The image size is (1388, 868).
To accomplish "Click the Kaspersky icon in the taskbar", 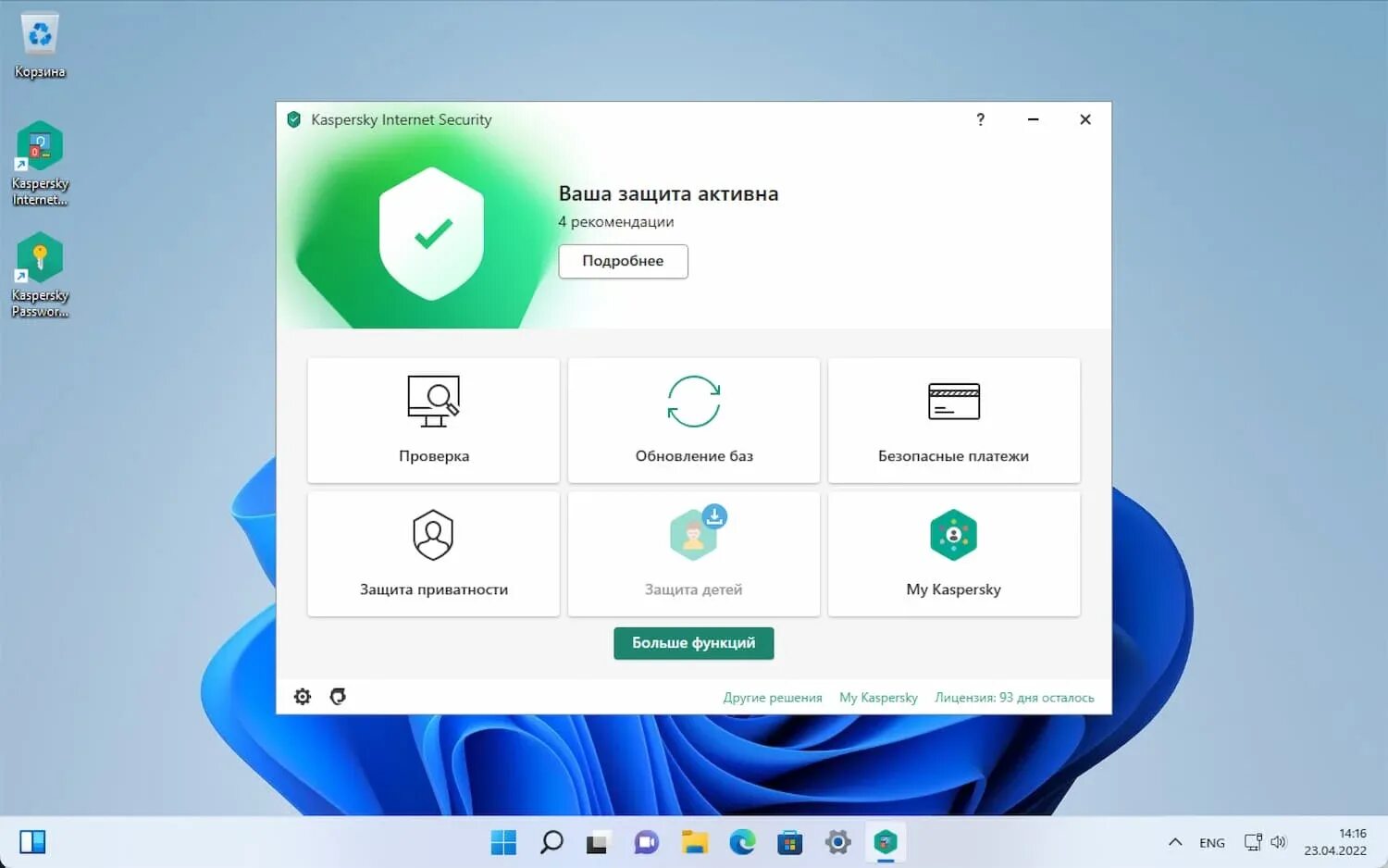I will tap(886, 842).
